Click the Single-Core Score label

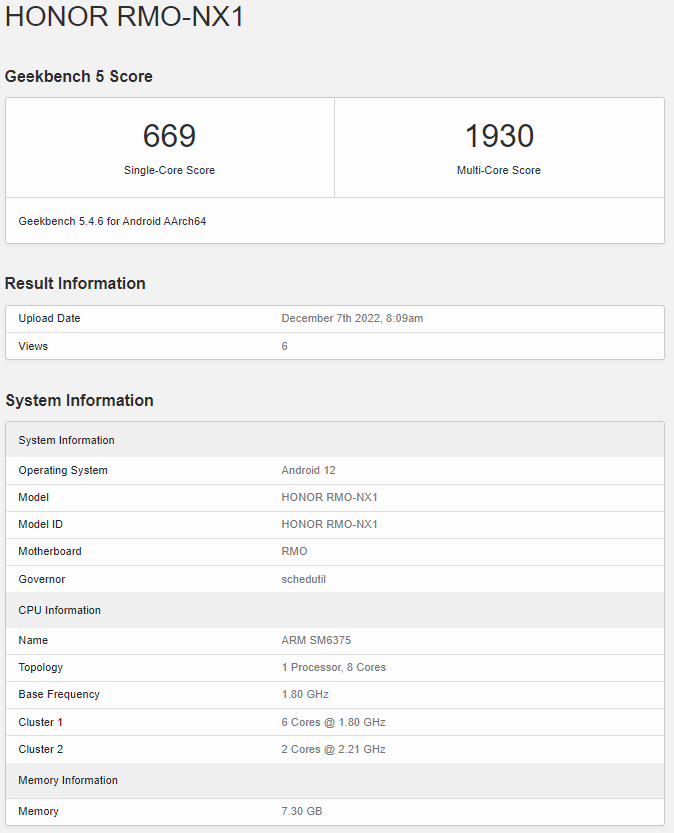(x=169, y=170)
